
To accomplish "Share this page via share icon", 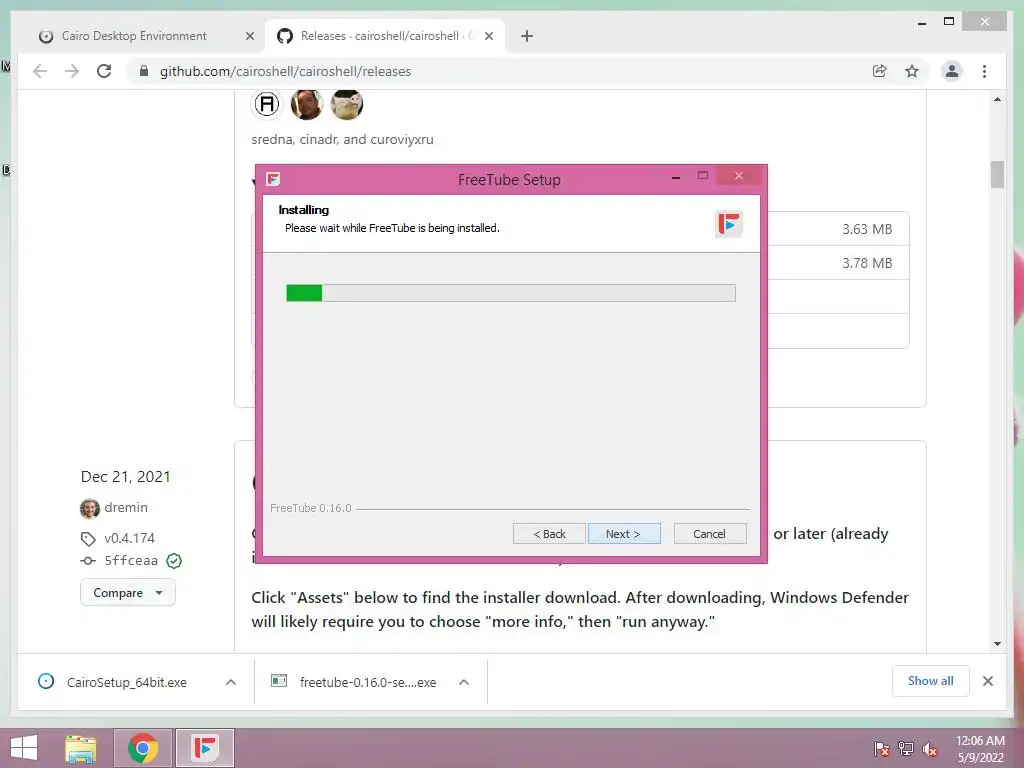I will 880,71.
